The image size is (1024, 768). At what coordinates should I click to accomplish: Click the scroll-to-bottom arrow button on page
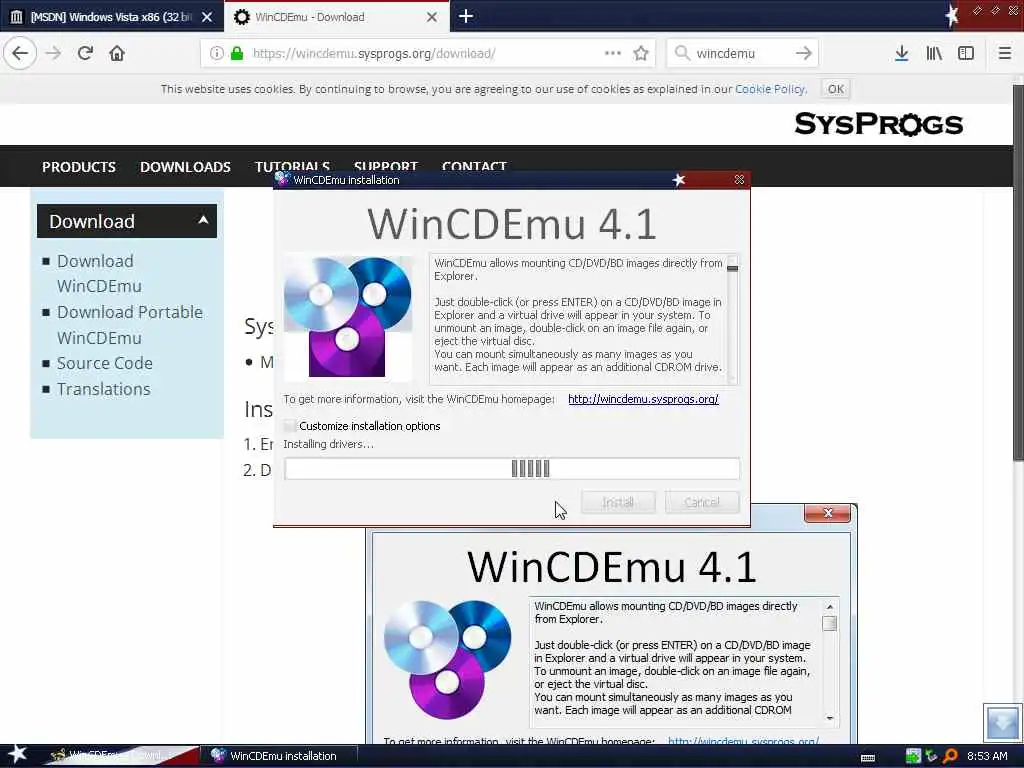1002,722
